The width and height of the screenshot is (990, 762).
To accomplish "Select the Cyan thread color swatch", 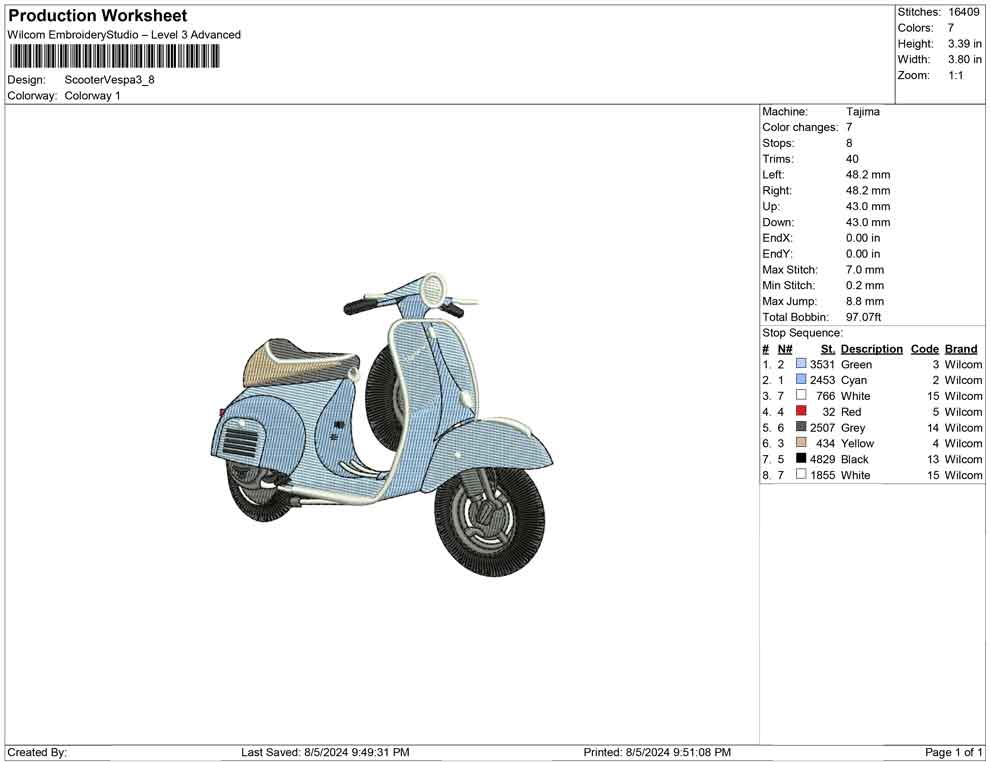I will coord(801,380).
